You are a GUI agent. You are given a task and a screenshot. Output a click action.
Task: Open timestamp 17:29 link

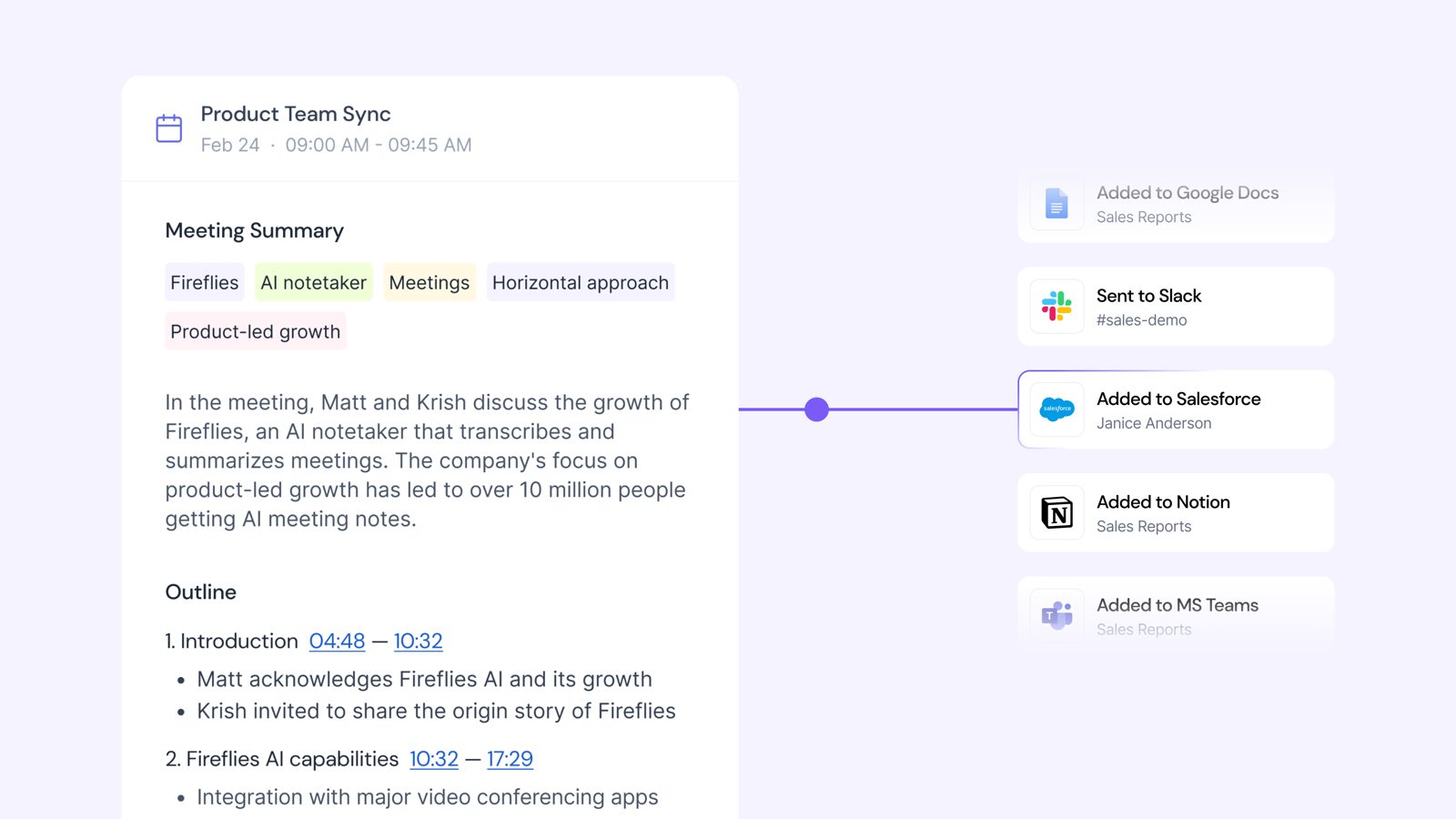click(x=510, y=759)
